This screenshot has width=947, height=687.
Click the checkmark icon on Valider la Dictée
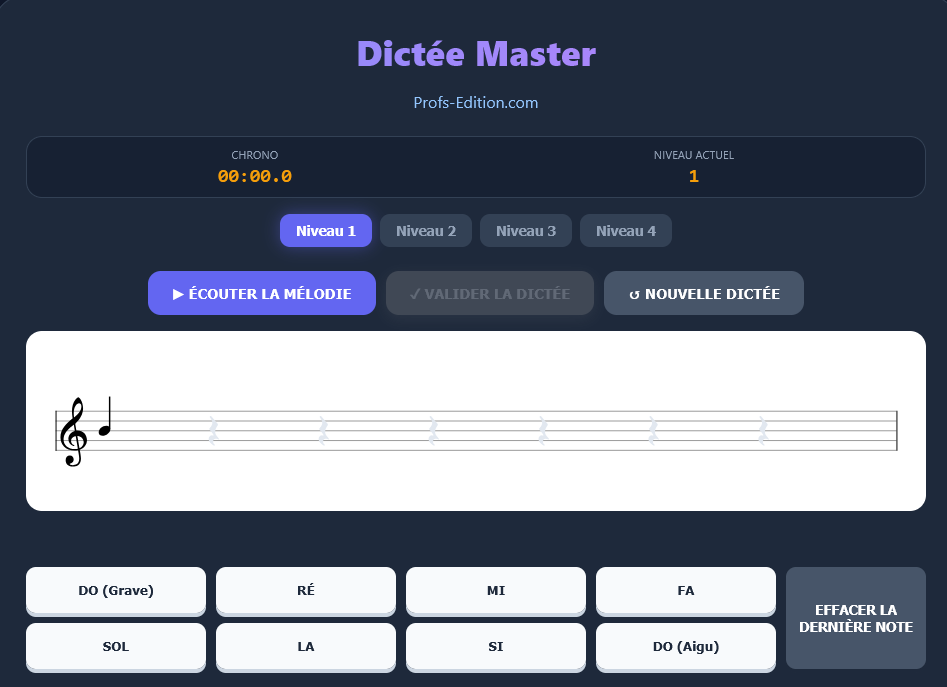413,293
